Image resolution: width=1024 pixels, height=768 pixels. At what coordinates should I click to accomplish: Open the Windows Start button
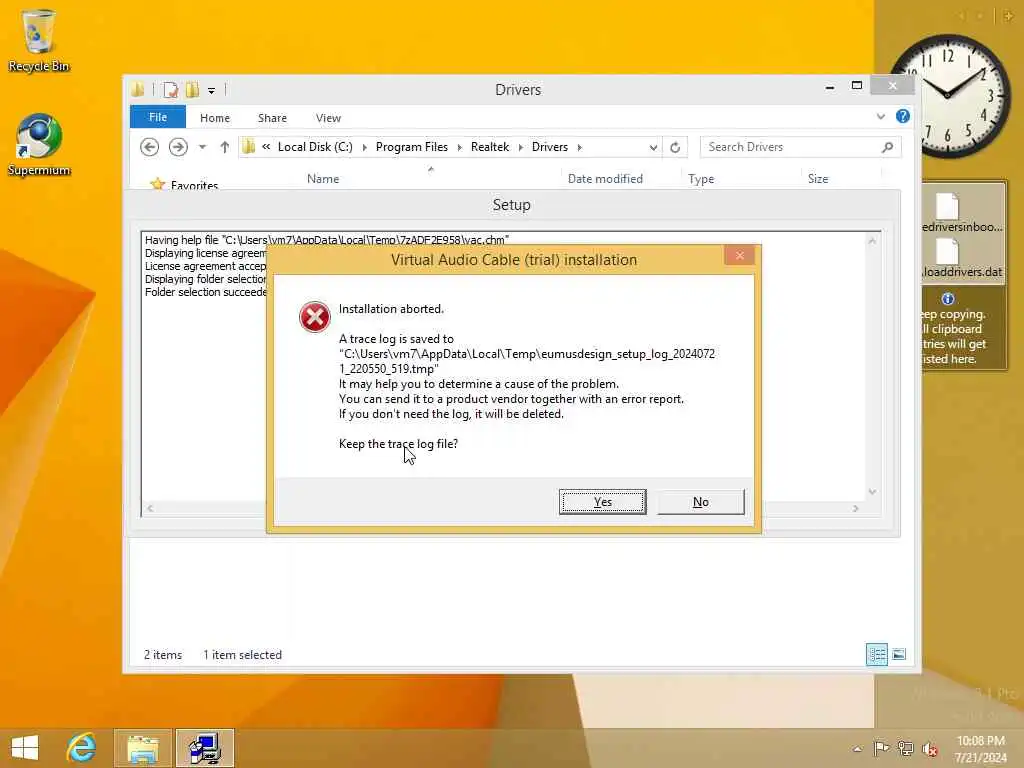click(x=25, y=748)
